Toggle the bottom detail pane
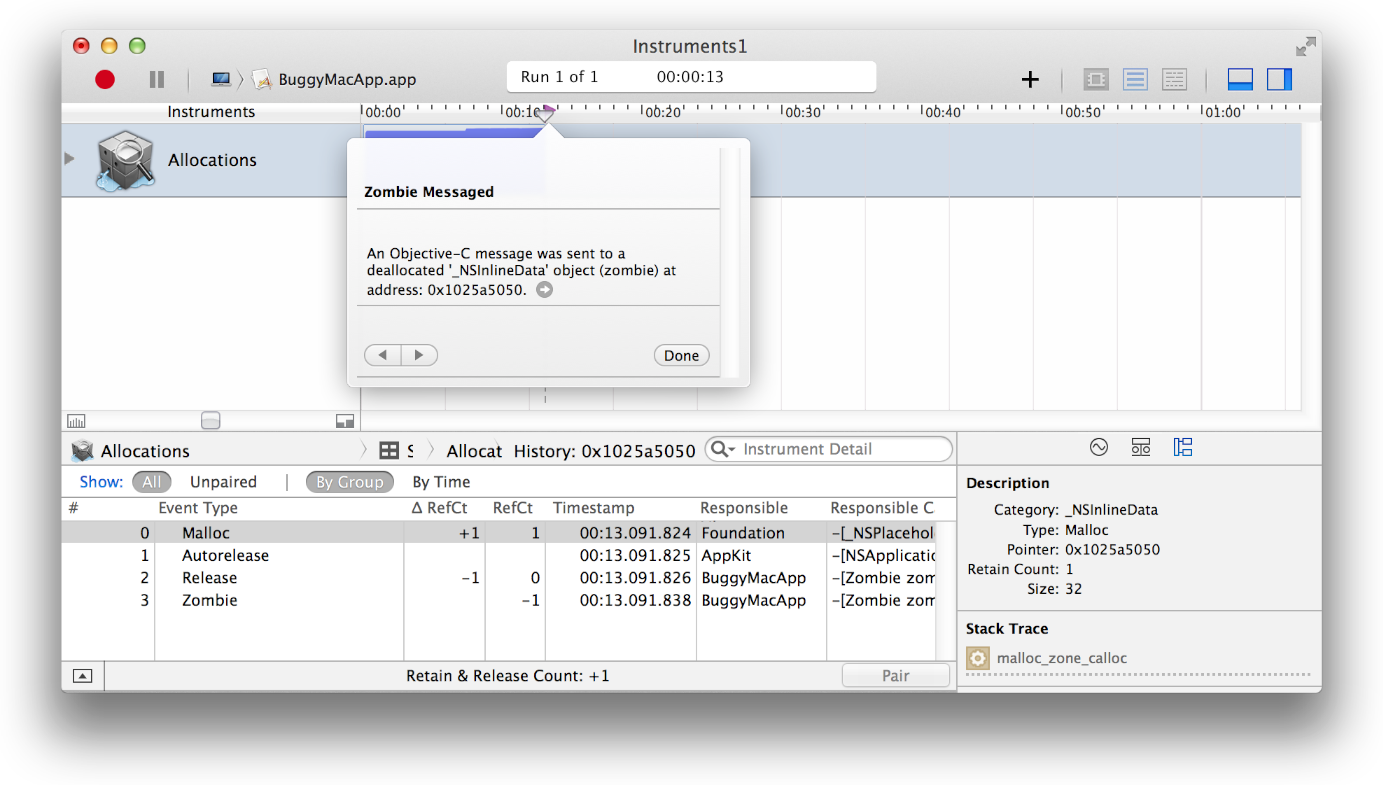This screenshot has width=1383, height=785. click(x=1241, y=79)
